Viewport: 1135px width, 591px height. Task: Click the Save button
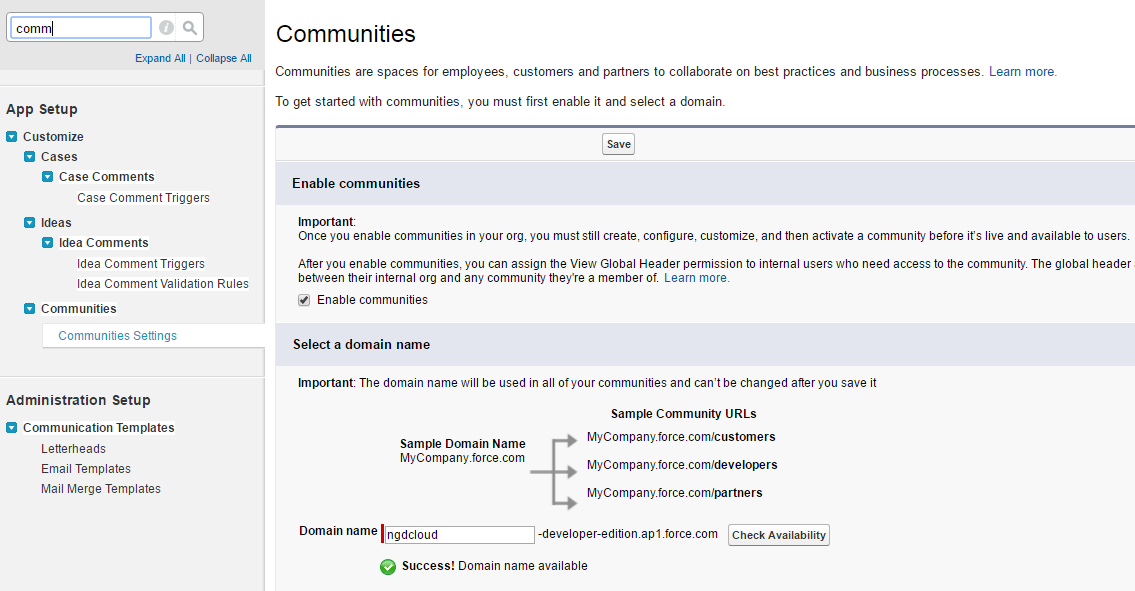point(618,143)
